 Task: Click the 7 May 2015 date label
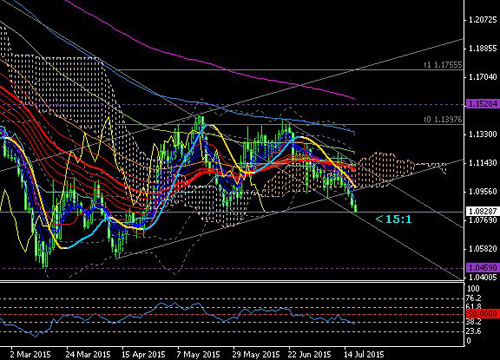198,354
